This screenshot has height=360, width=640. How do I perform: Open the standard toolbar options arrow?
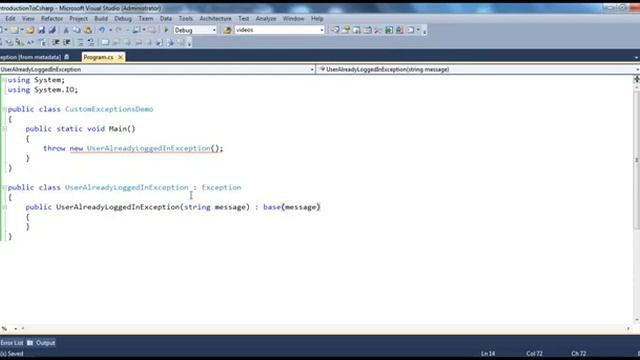[424, 31]
